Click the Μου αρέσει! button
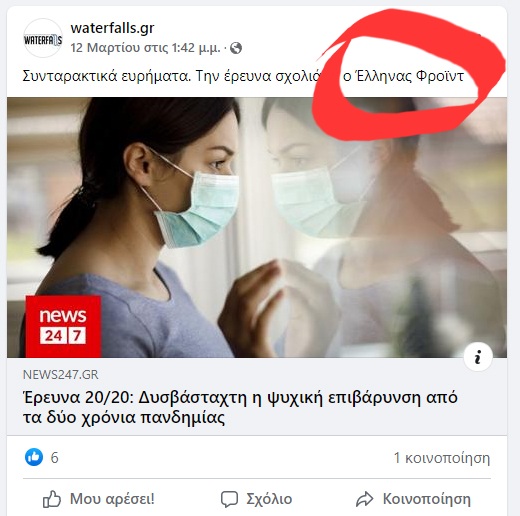 coord(99,499)
